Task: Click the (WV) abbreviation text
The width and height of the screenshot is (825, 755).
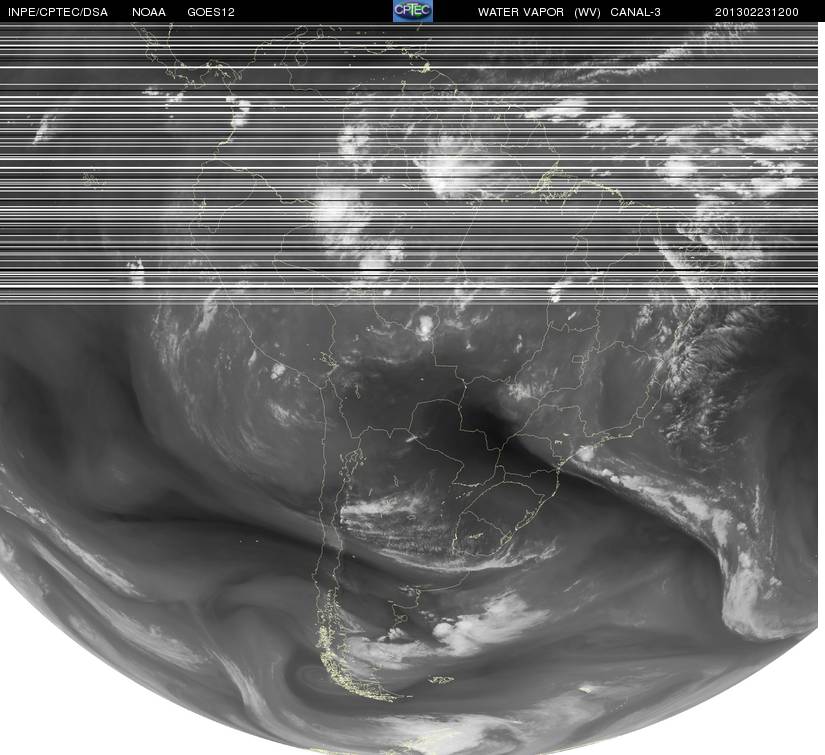Action: [587, 12]
